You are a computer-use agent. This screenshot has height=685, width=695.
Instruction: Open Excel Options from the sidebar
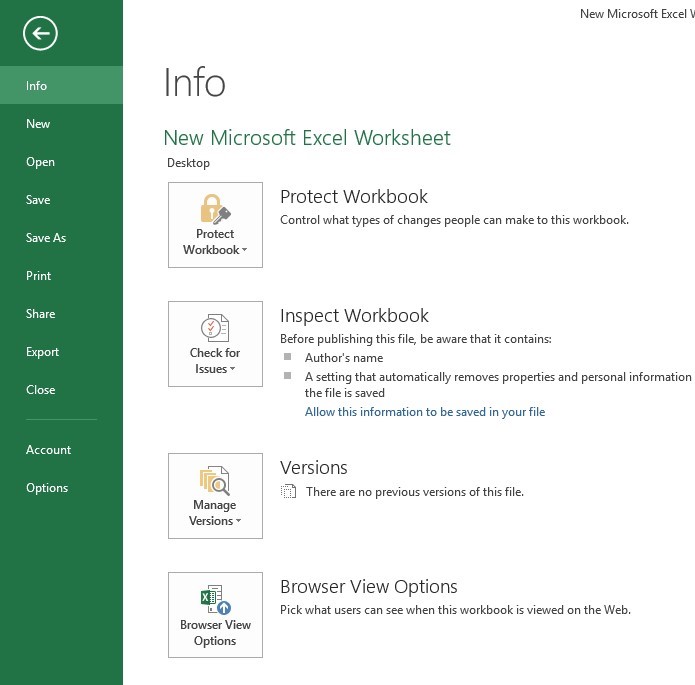[47, 488]
